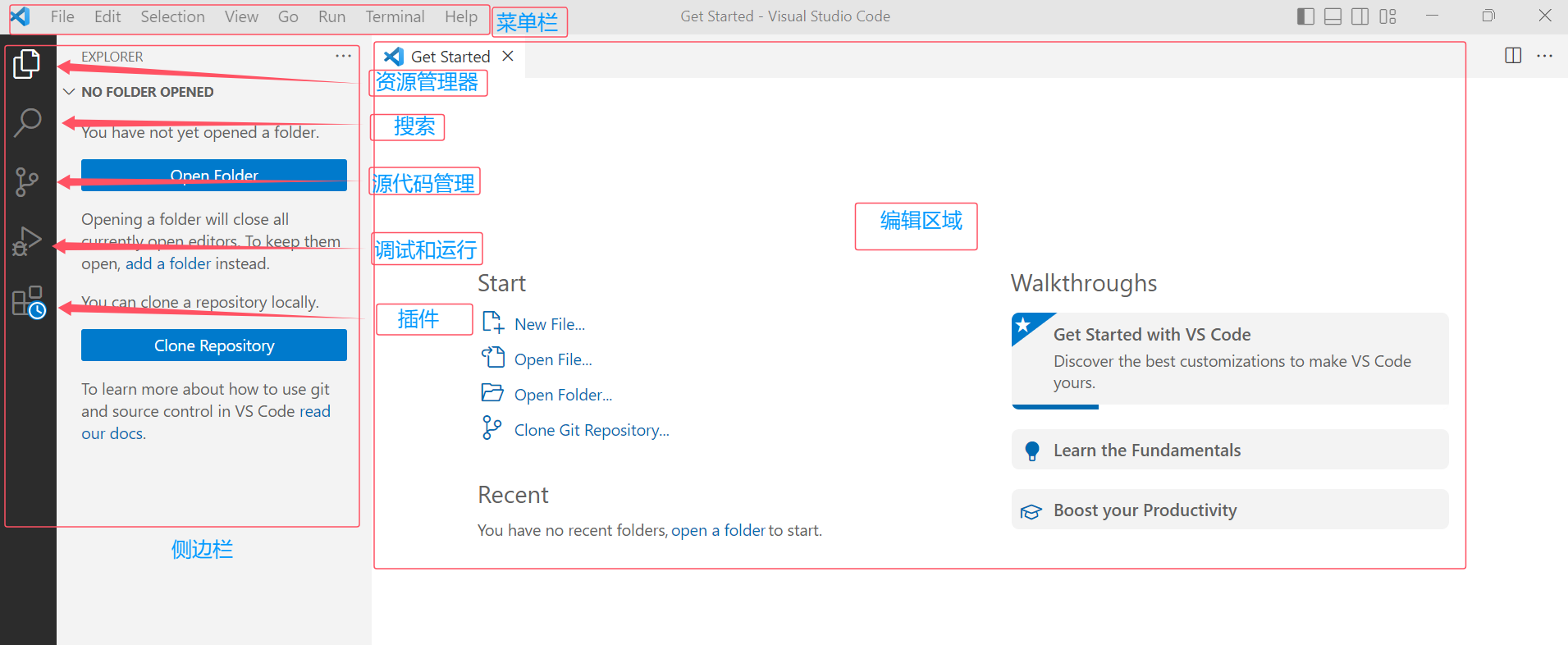
Task: Click the Open File... link
Action: pyautogui.click(x=553, y=359)
